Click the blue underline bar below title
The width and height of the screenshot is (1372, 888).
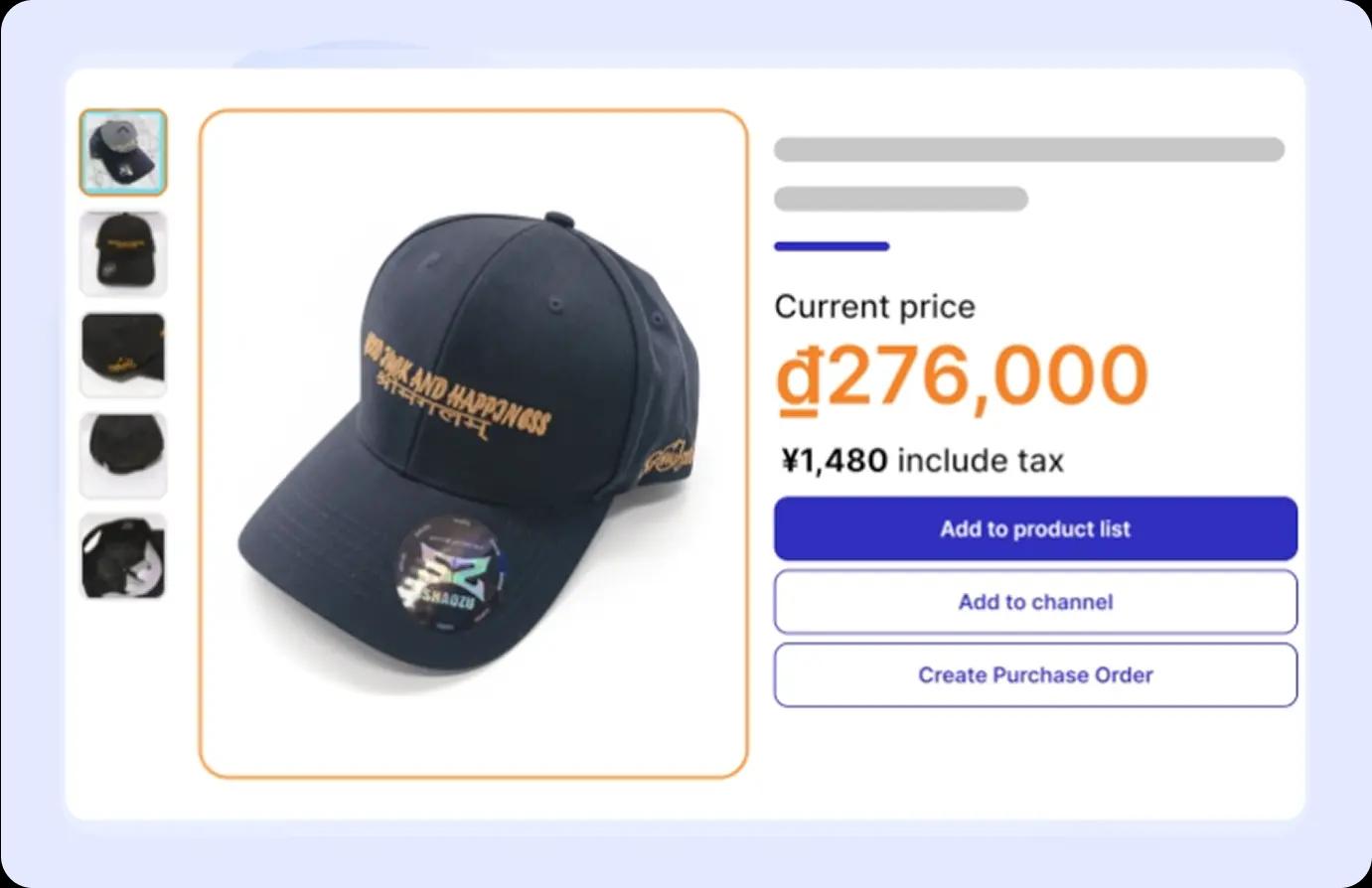click(x=832, y=246)
